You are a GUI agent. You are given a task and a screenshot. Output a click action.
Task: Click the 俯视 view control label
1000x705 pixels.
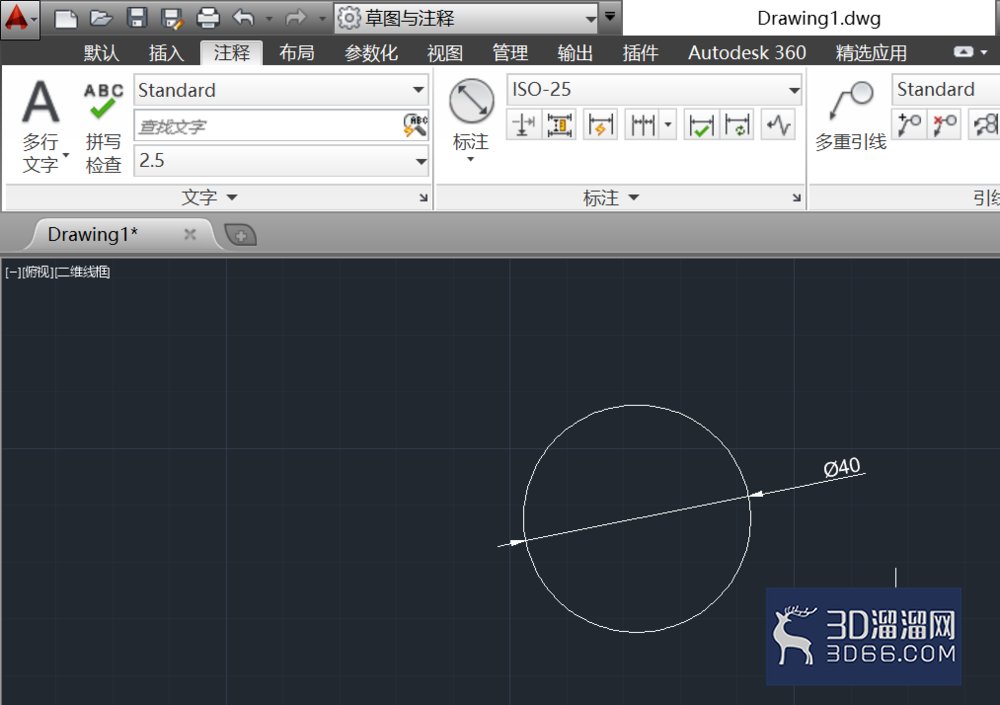click(38, 272)
